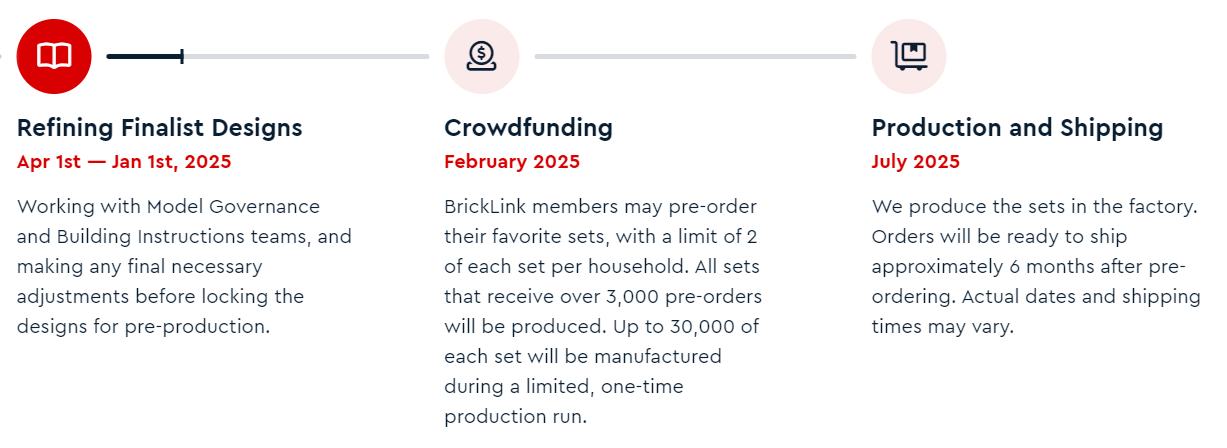Click the red open book stage icon
Viewport: 1227px width, 448px height.
coord(54,56)
